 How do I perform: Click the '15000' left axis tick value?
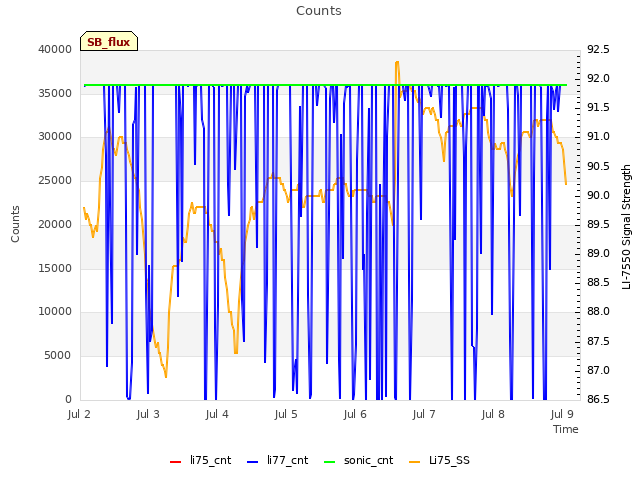(x=55, y=268)
